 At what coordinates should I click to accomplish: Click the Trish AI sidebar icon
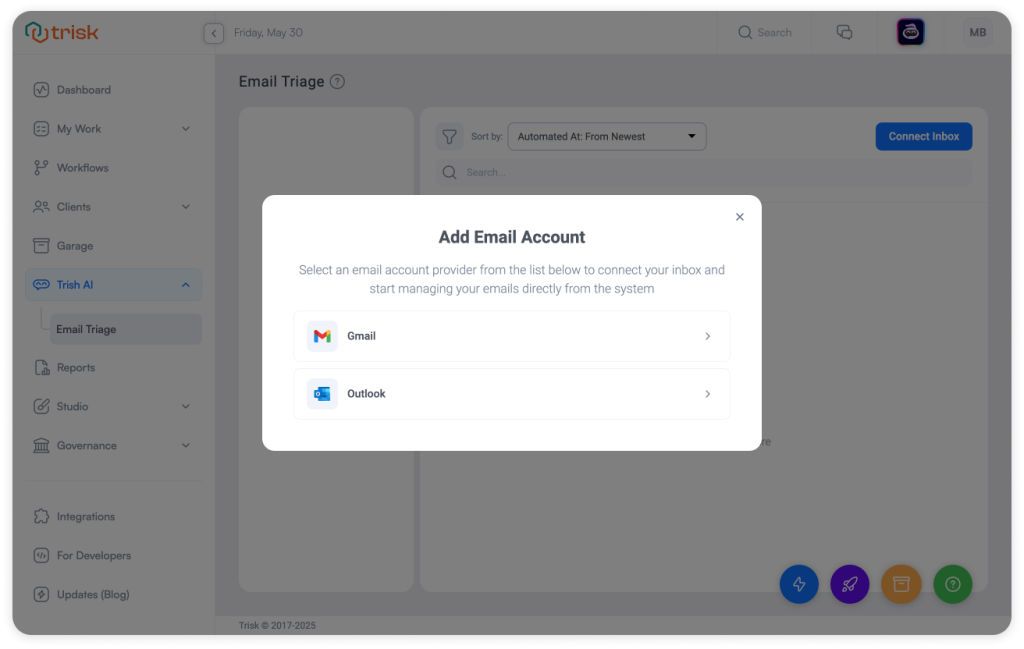(41, 285)
